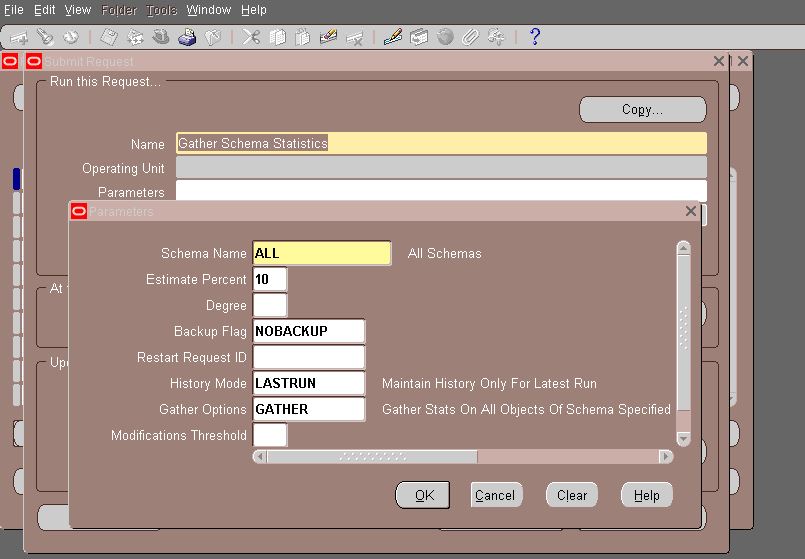
Task: Click the Help button in Parameters dialog
Action: click(x=647, y=495)
